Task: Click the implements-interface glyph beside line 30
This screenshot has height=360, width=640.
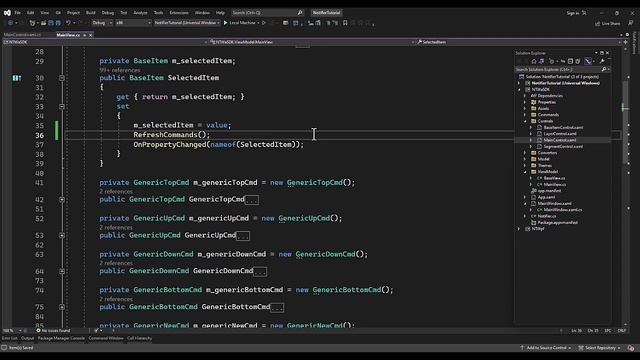Action: point(16,78)
